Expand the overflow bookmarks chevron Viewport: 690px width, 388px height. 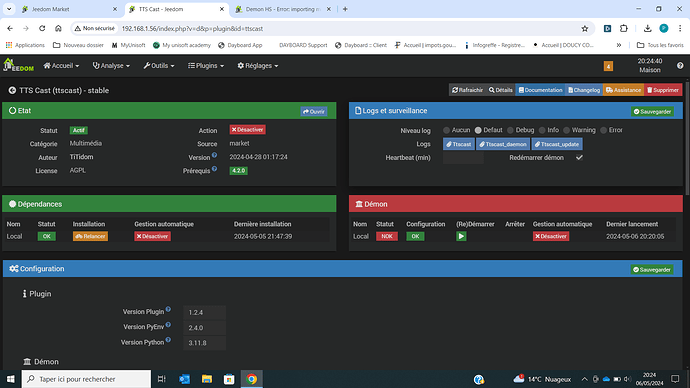point(619,45)
